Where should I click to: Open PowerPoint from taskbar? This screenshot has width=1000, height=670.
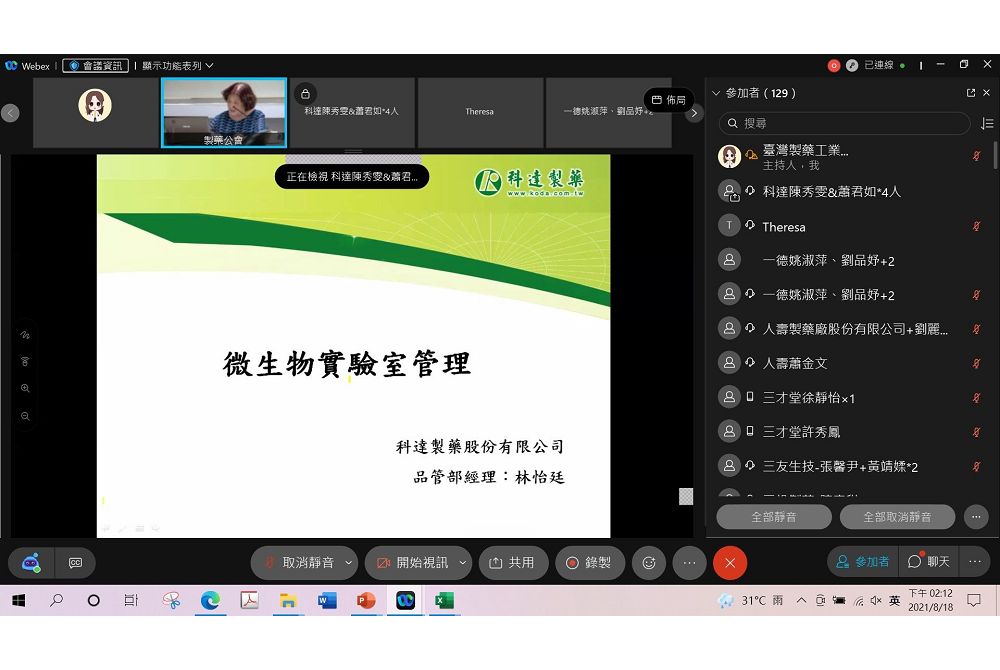point(365,601)
